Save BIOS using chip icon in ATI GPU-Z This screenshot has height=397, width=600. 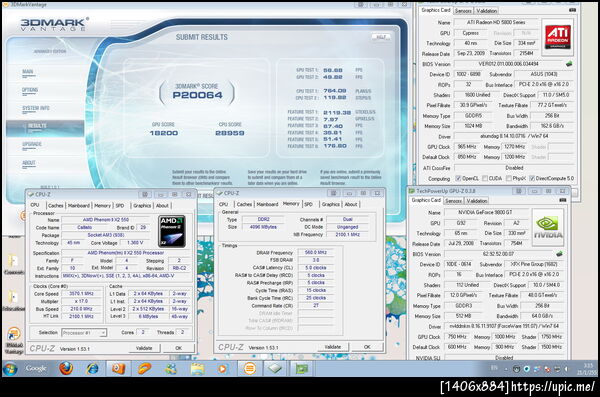569,64
